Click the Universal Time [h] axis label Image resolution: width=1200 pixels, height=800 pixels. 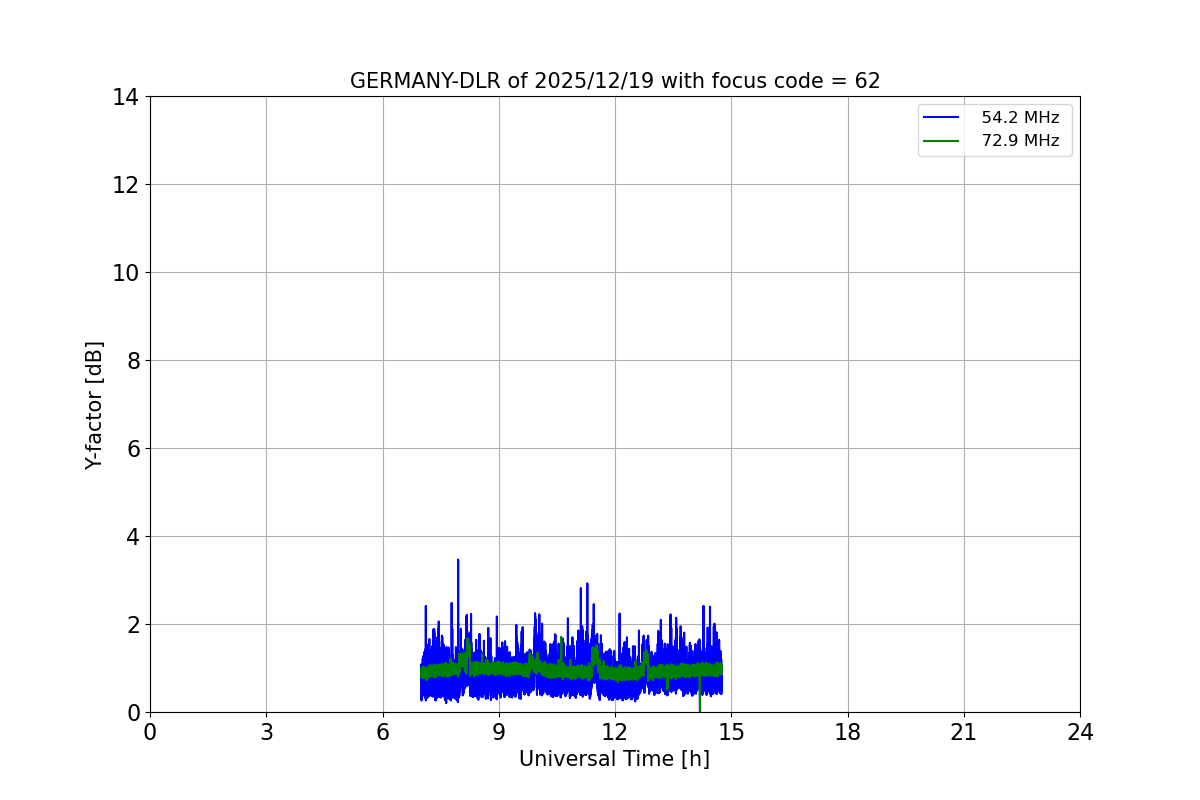point(614,759)
